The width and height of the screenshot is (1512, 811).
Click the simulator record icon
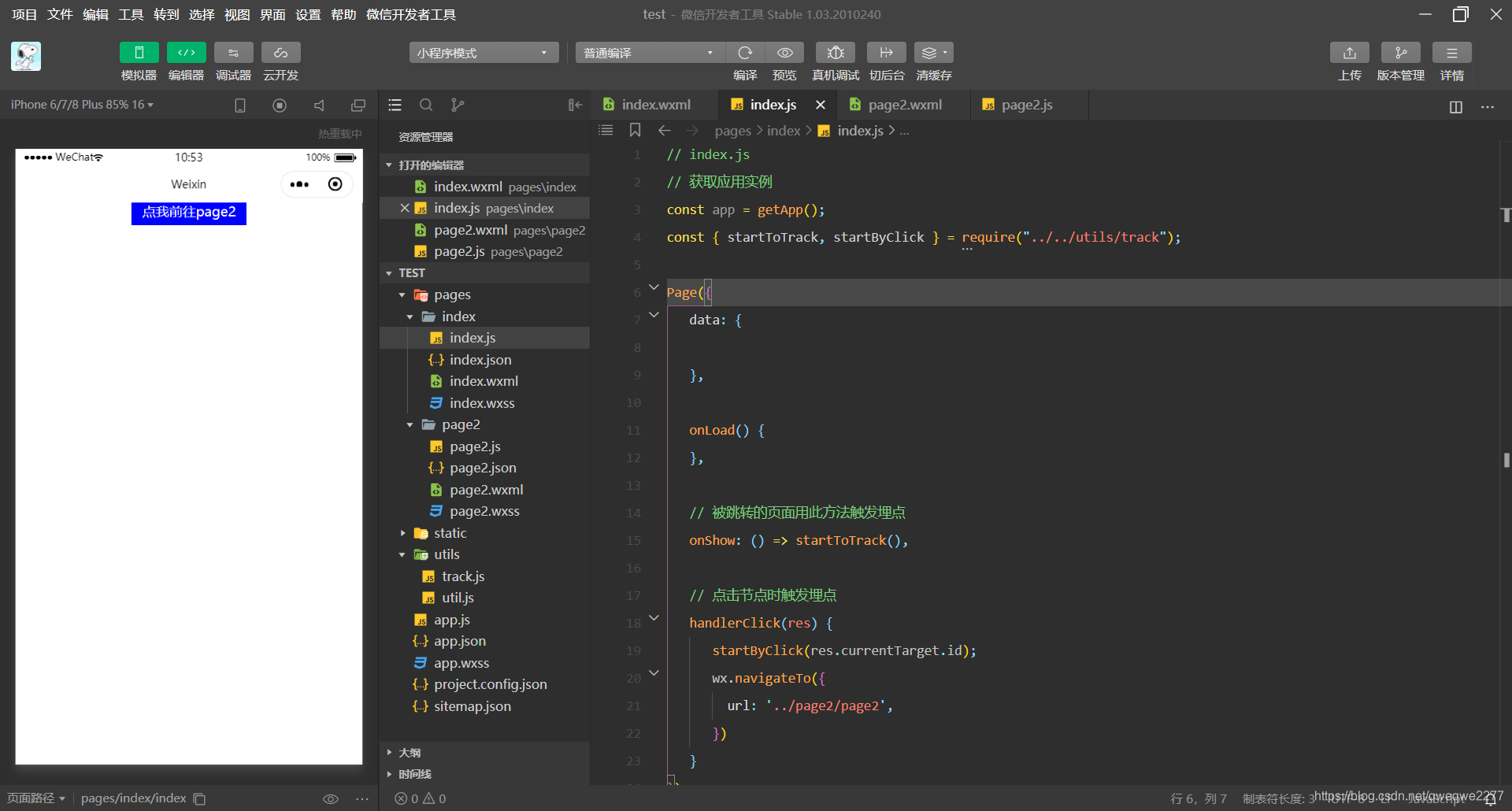[x=280, y=106]
